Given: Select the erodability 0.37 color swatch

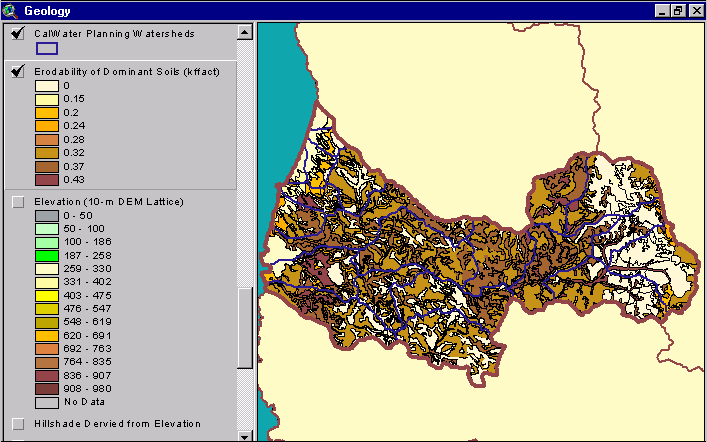Looking at the screenshot, I should tap(47, 166).
